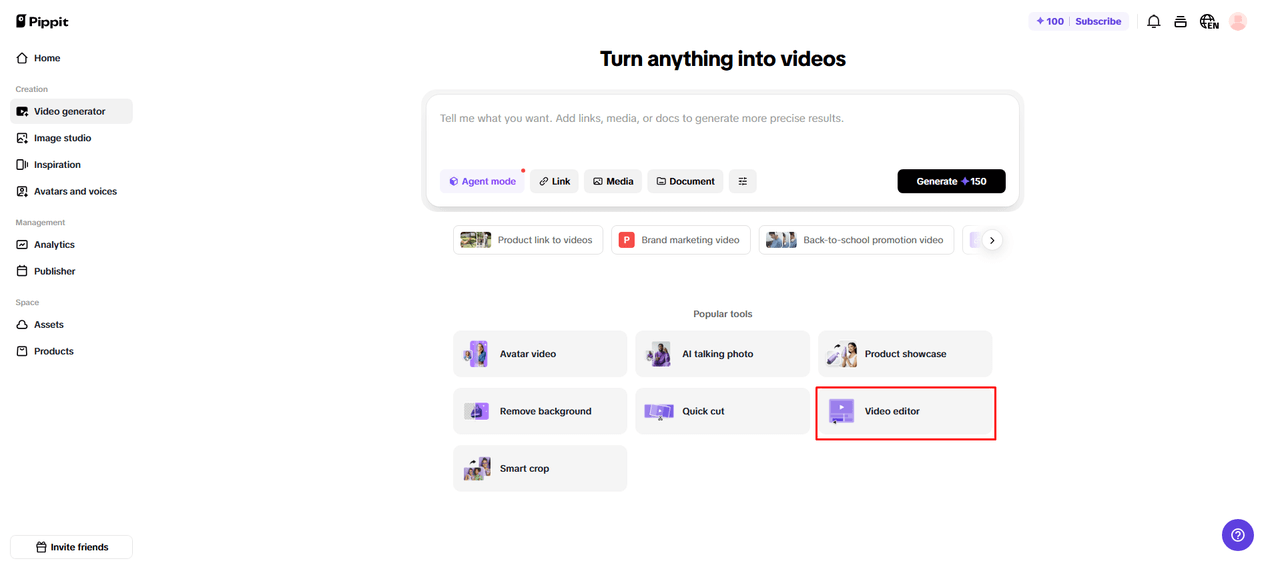Click the prompt text input field
1280x575 pixels.
[x=720, y=130]
